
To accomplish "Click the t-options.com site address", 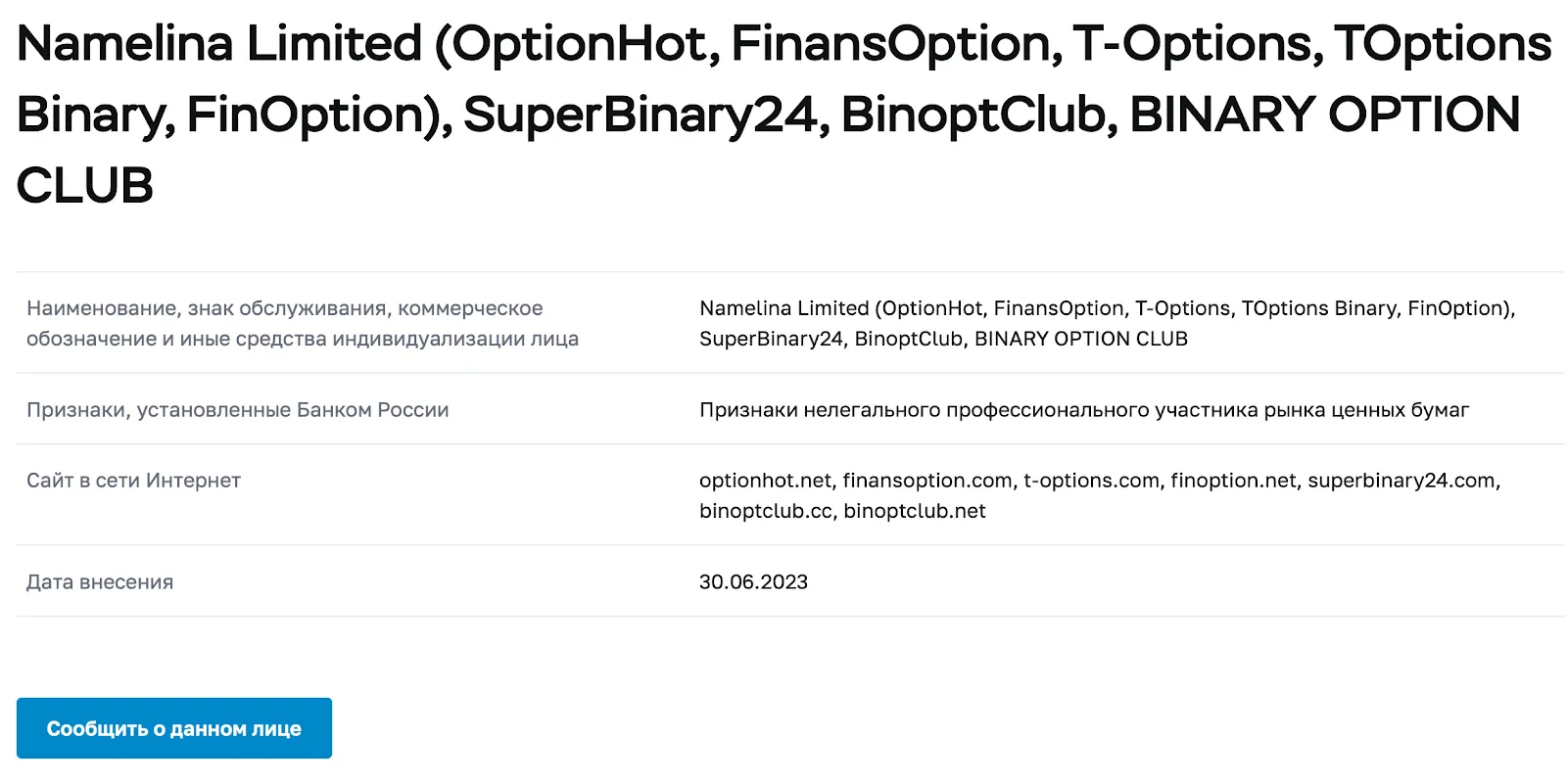I will pyautogui.click(x=1091, y=480).
